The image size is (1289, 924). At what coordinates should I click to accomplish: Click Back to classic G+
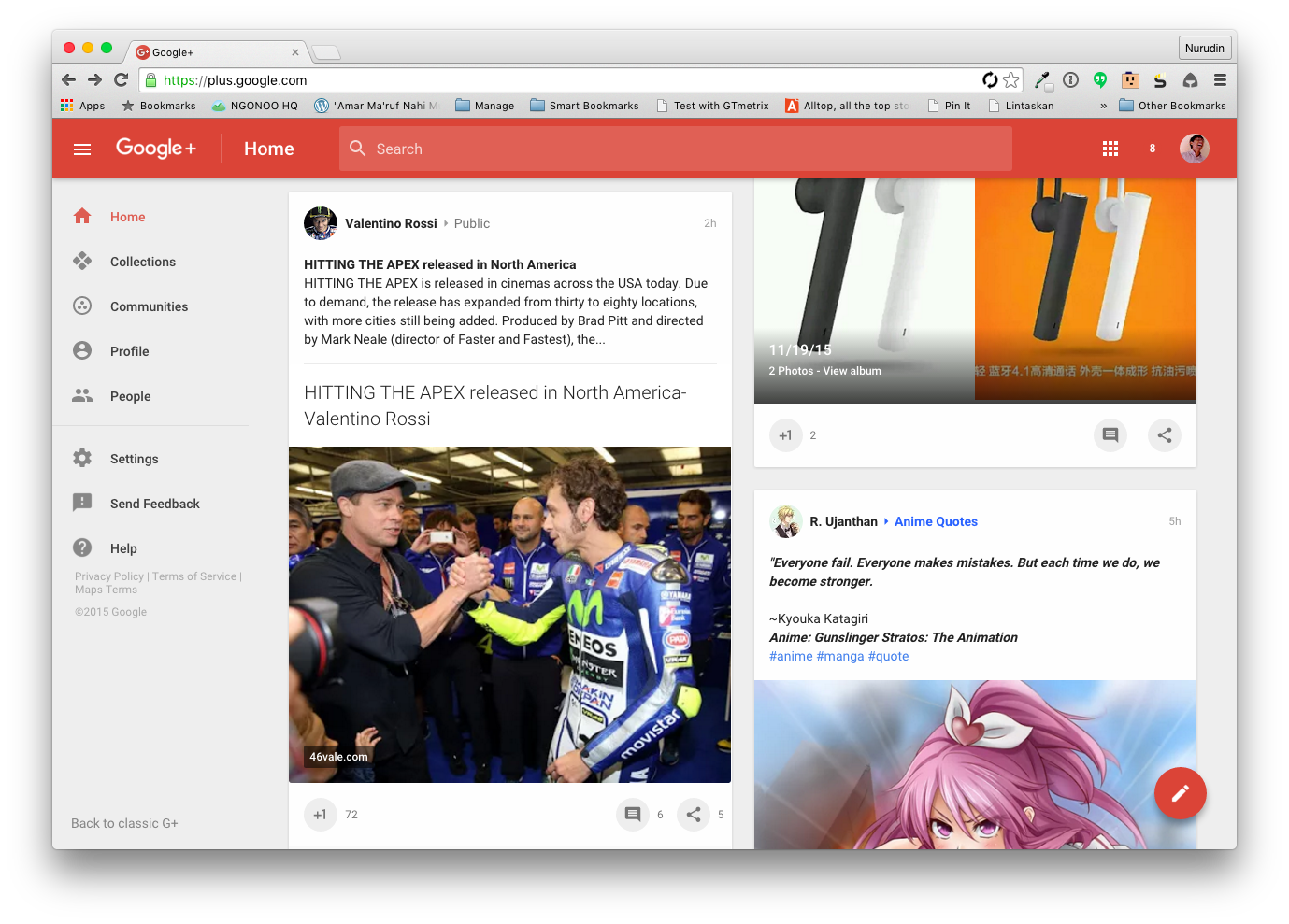124,823
